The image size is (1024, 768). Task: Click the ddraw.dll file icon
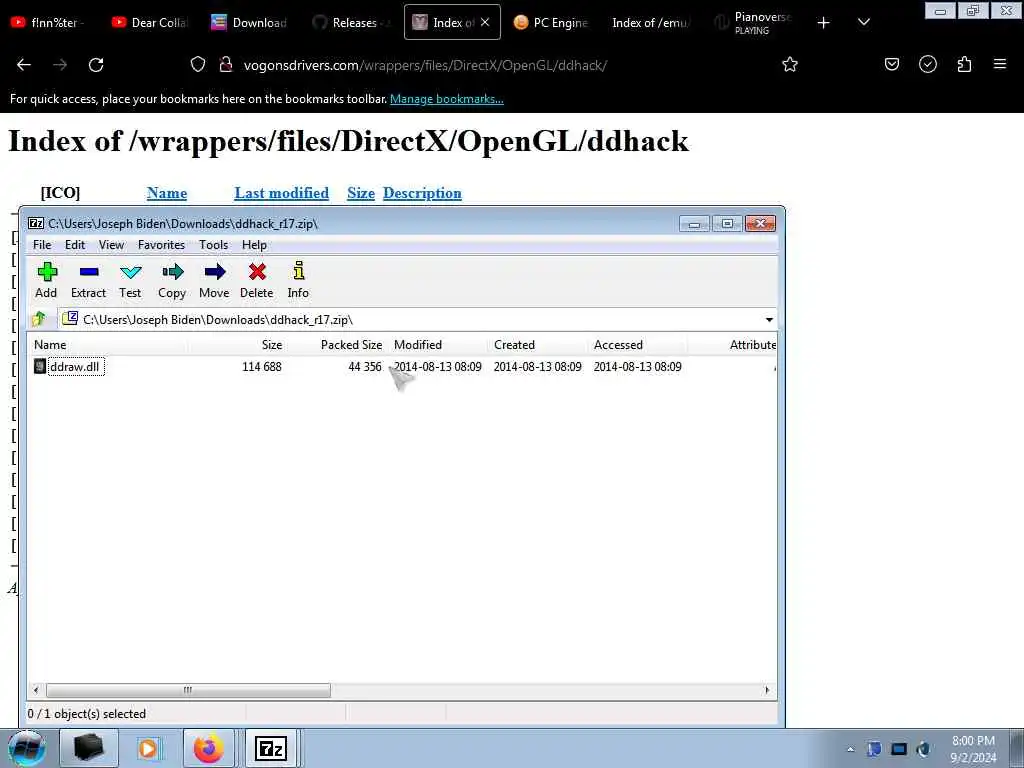[40, 366]
